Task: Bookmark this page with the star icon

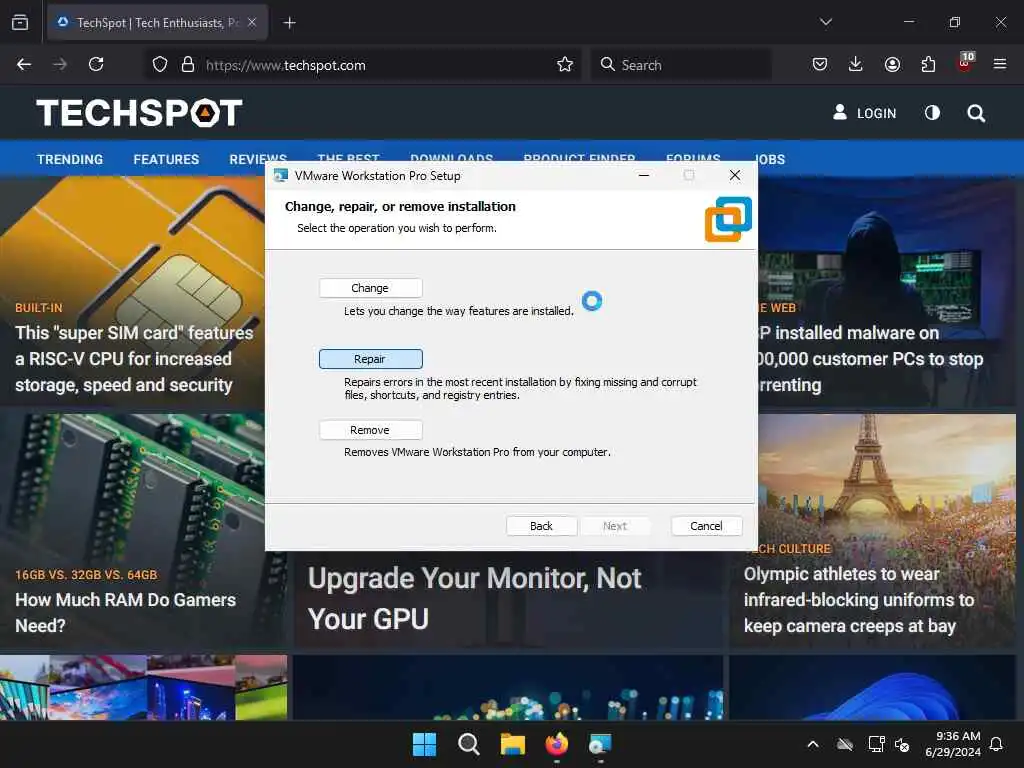Action: 565,65
